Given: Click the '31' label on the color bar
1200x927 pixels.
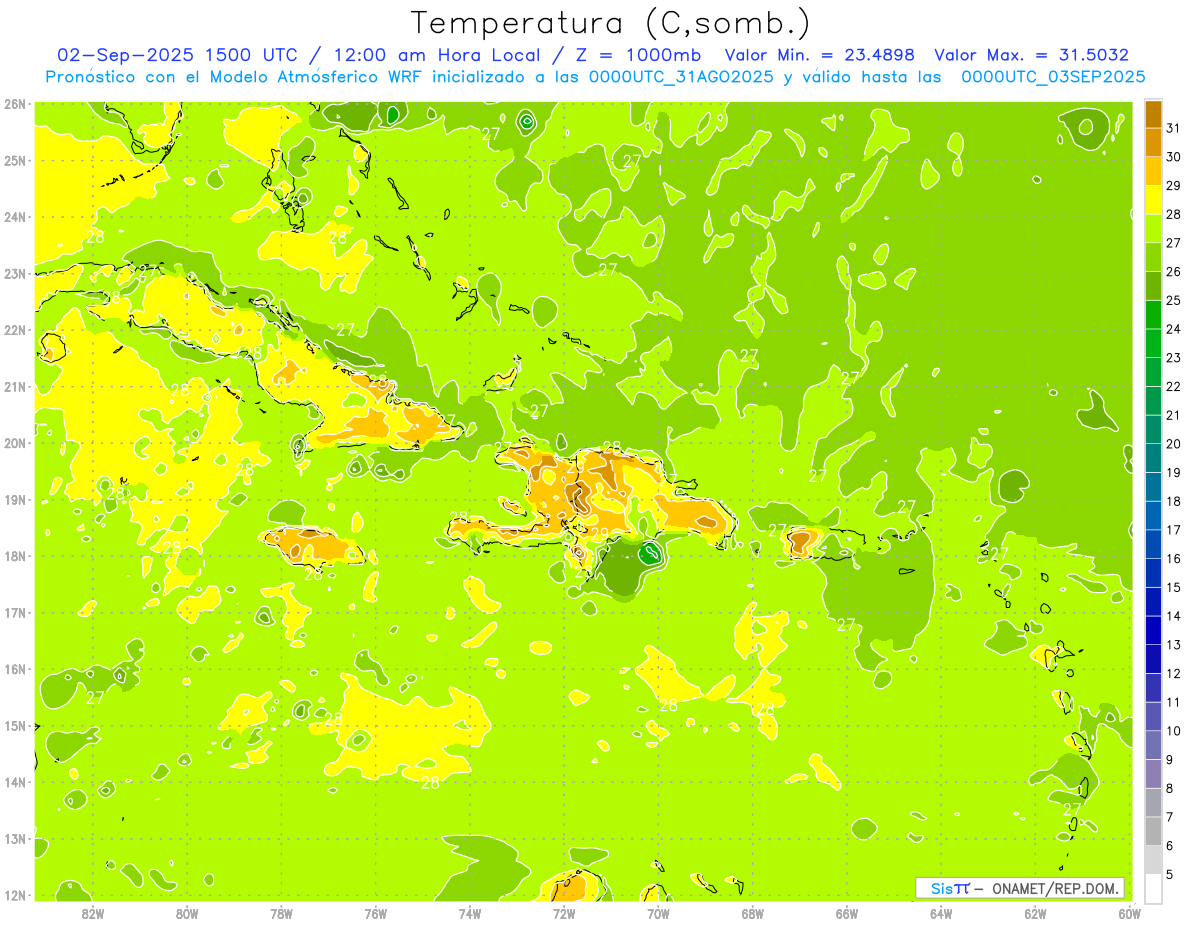Looking at the screenshot, I should (x=1173, y=129).
